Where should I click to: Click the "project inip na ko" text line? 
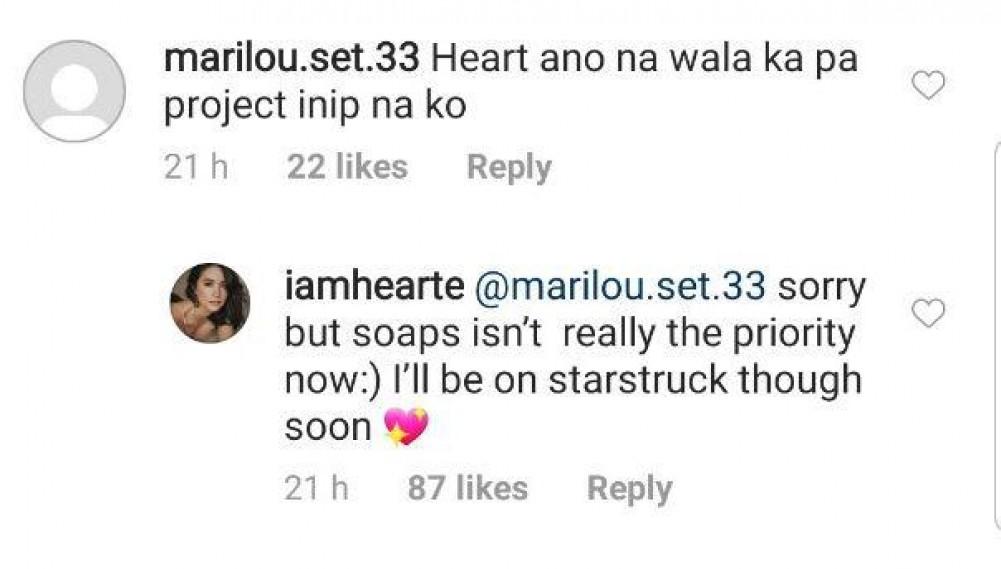tap(315, 106)
